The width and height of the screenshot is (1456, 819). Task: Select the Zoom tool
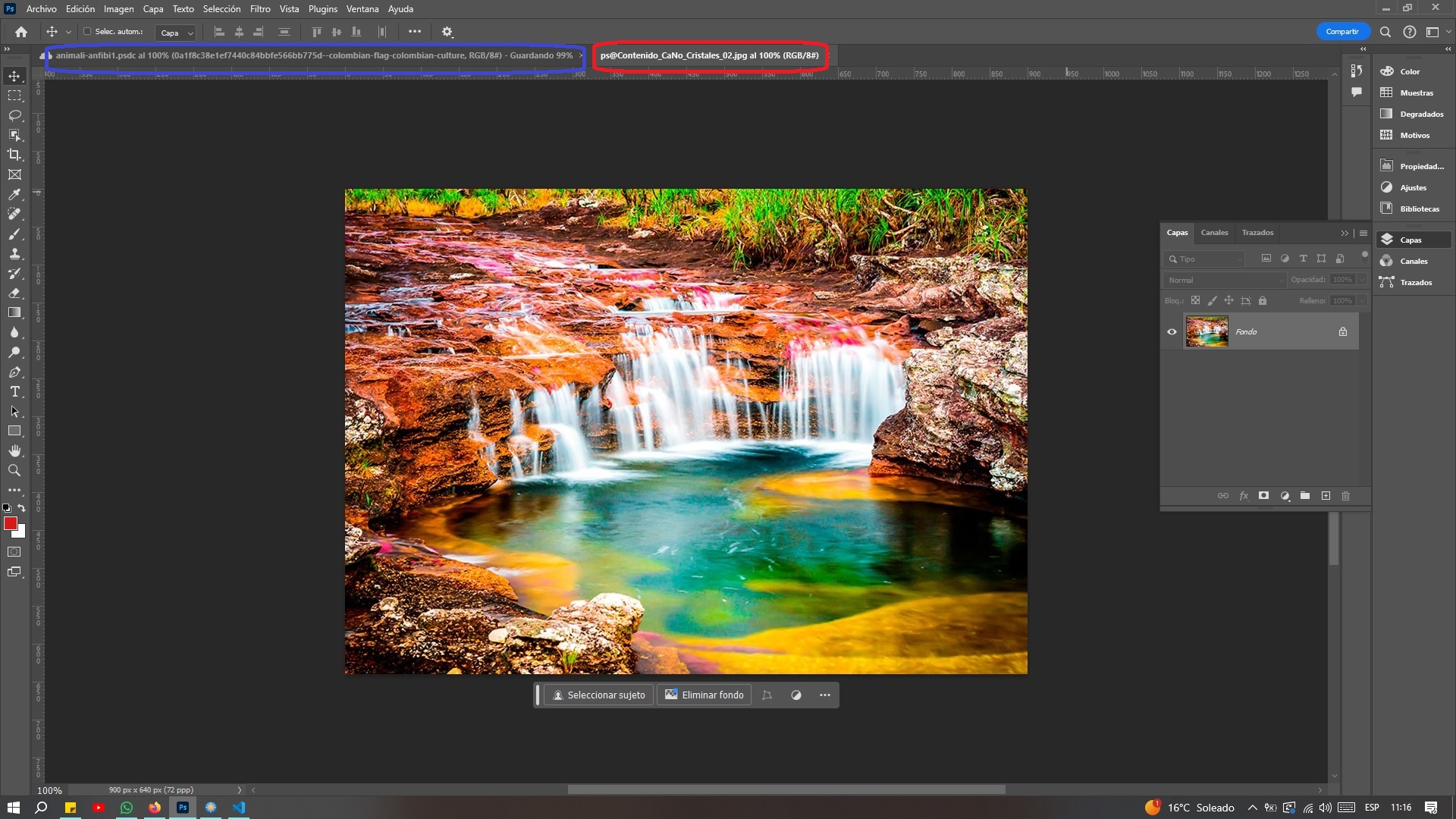tap(14, 470)
